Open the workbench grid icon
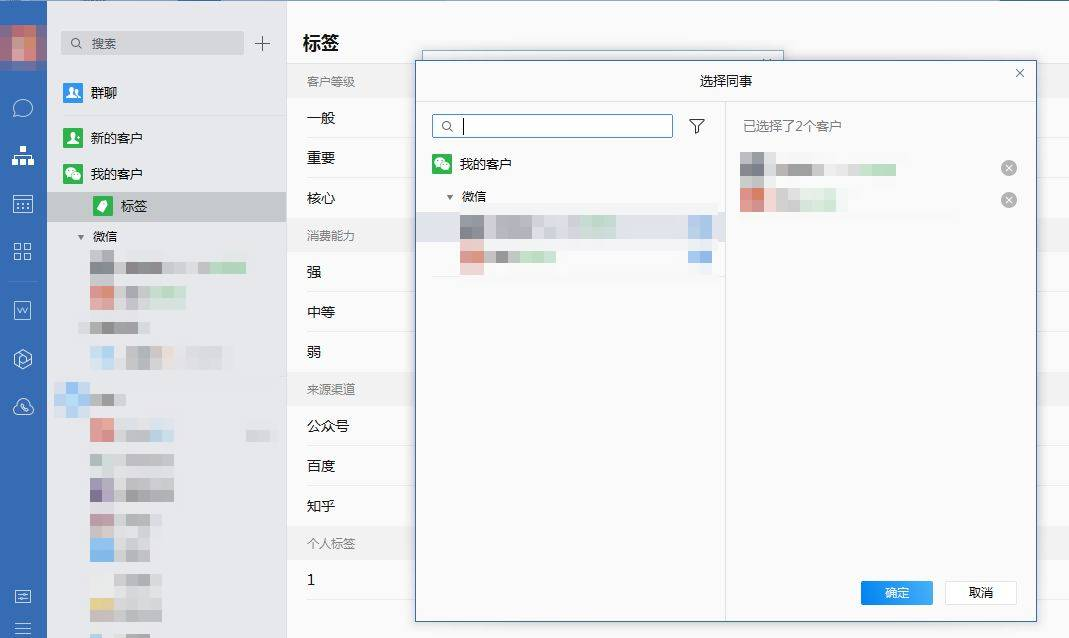 (23, 251)
